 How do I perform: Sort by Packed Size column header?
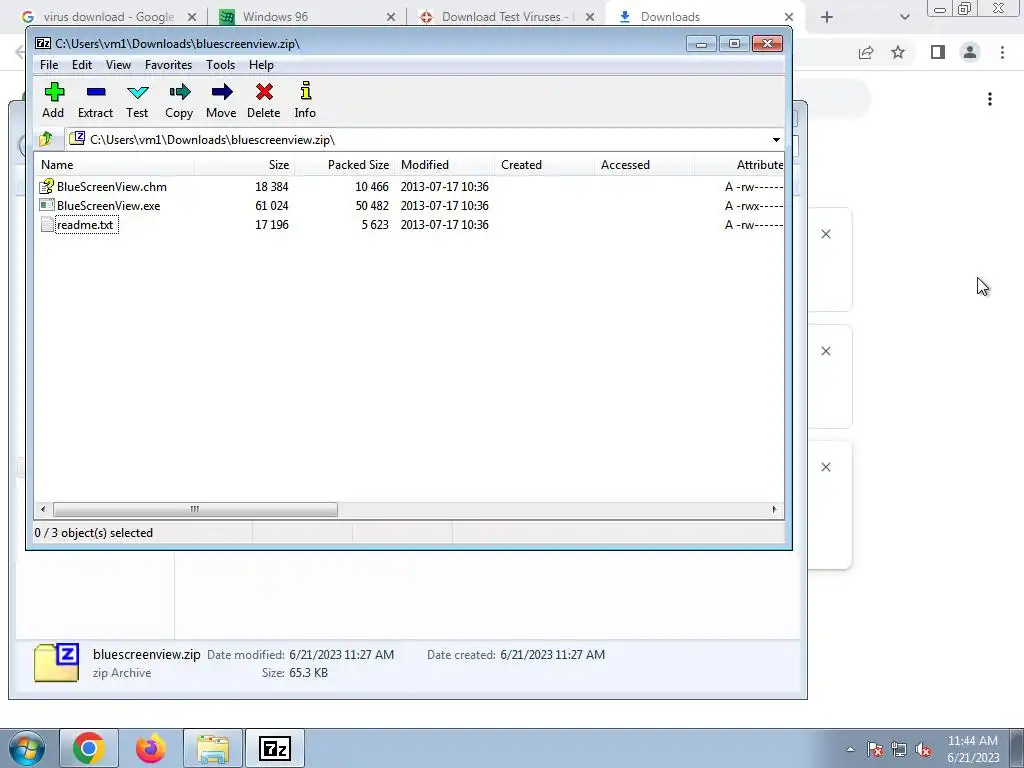(344, 165)
